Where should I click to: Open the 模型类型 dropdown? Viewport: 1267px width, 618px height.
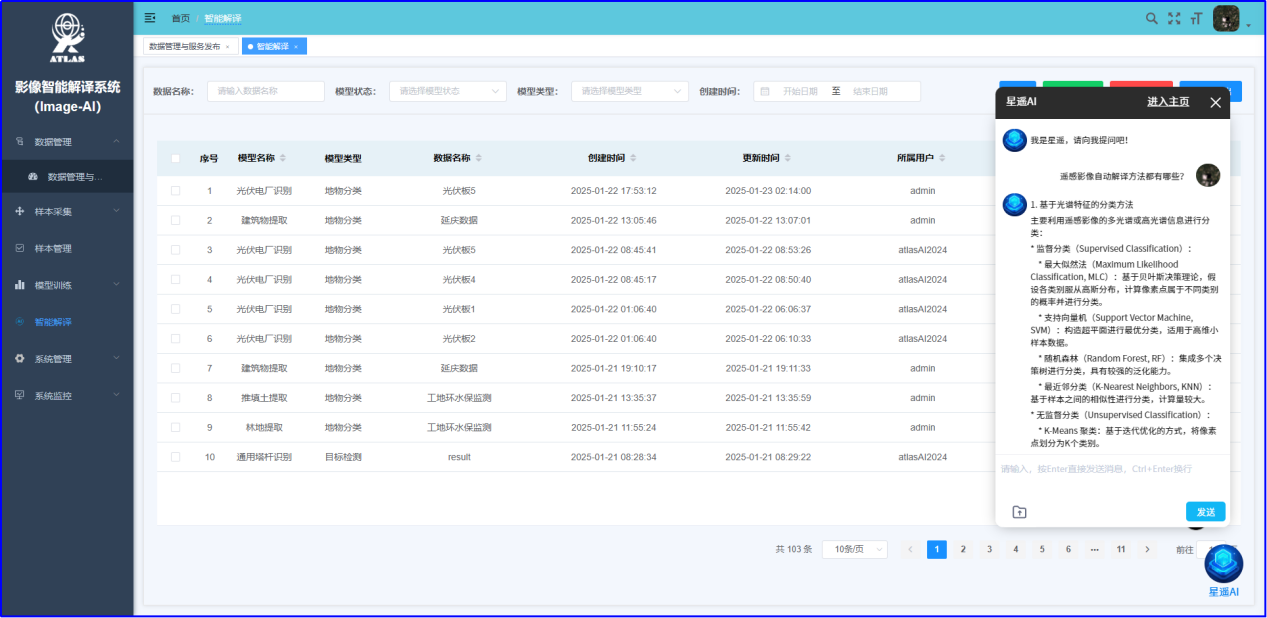(629, 91)
